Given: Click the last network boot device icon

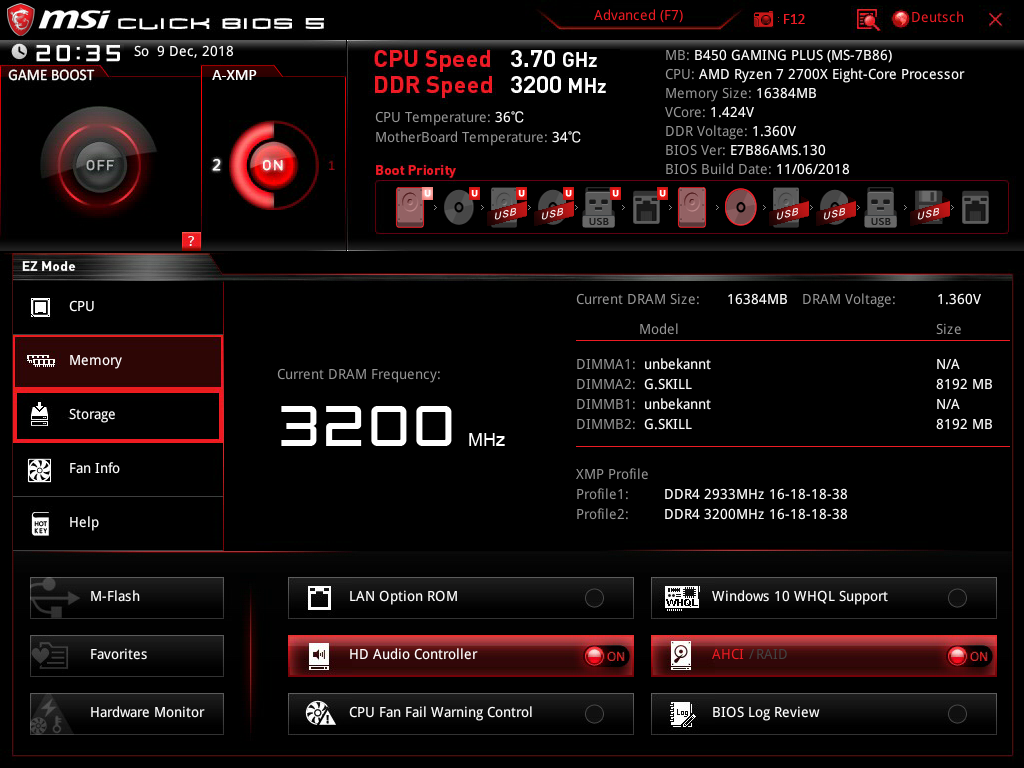Looking at the screenshot, I should coord(976,207).
